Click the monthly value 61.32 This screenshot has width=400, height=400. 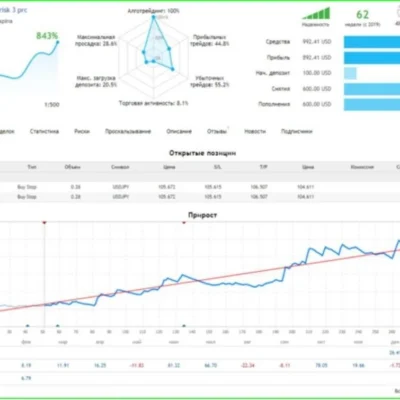click(x=173, y=365)
